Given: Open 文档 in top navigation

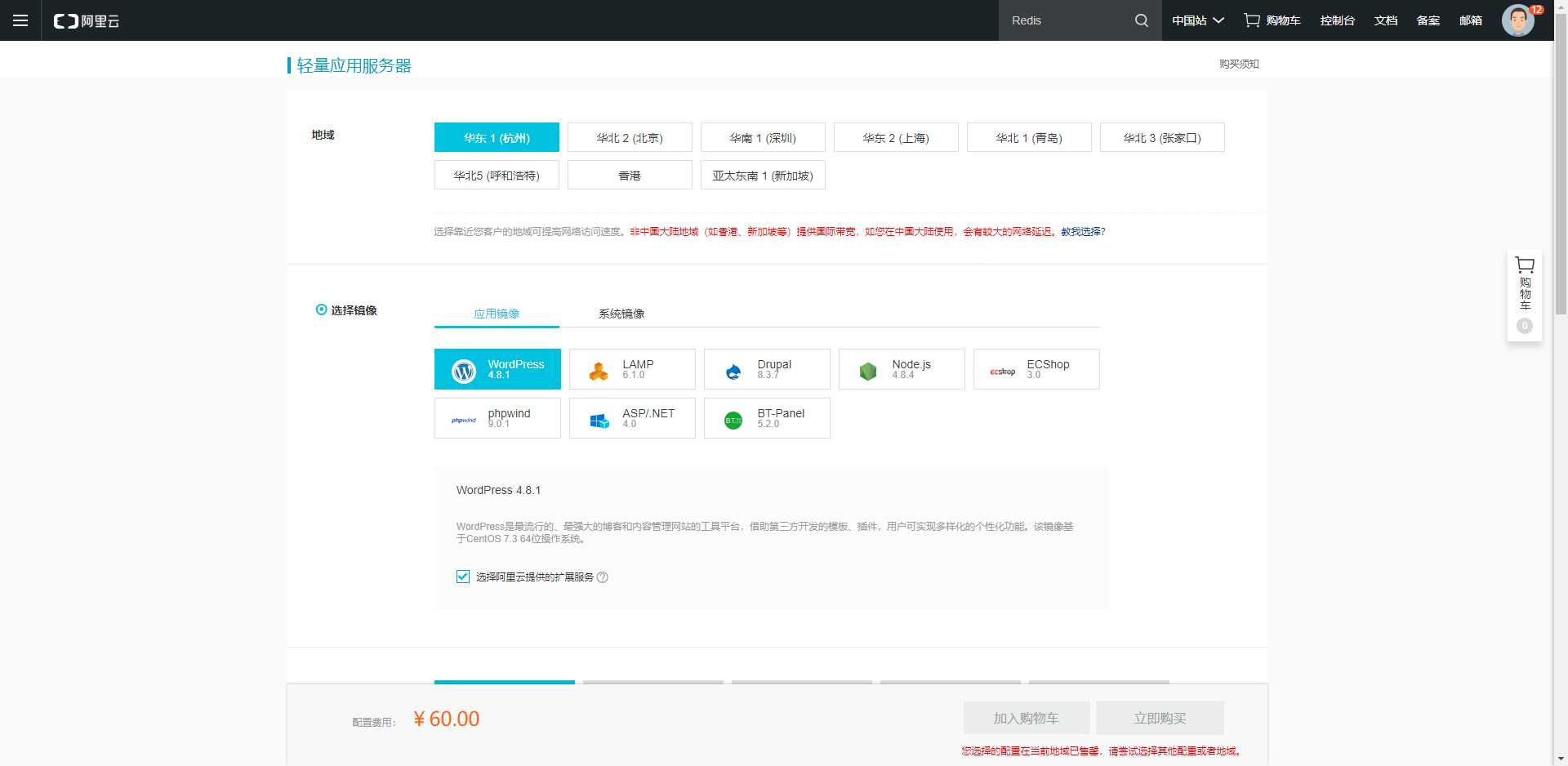Looking at the screenshot, I should [1386, 20].
